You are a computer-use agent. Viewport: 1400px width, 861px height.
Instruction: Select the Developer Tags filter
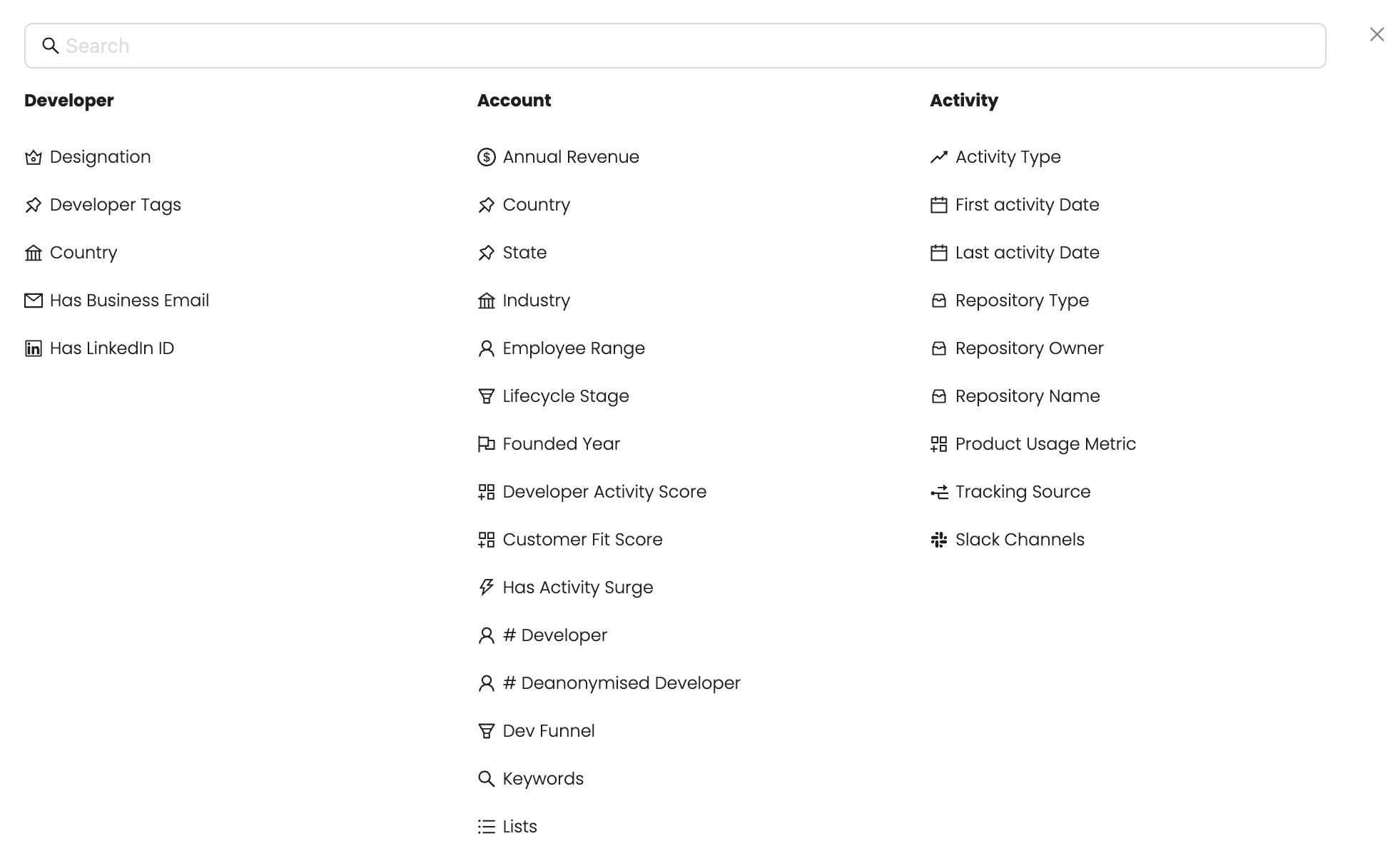pos(115,205)
